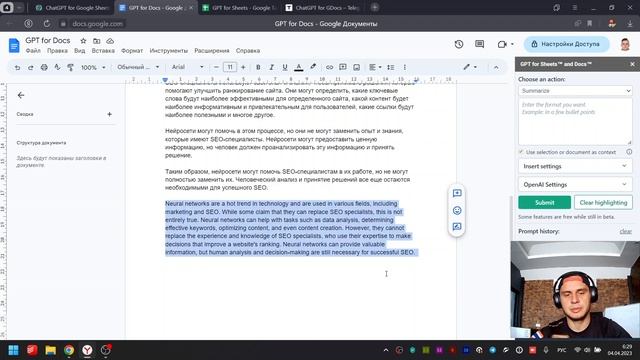Expand OpenAI Settings section
The width and height of the screenshot is (640, 360).
pyautogui.click(x=575, y=184)
